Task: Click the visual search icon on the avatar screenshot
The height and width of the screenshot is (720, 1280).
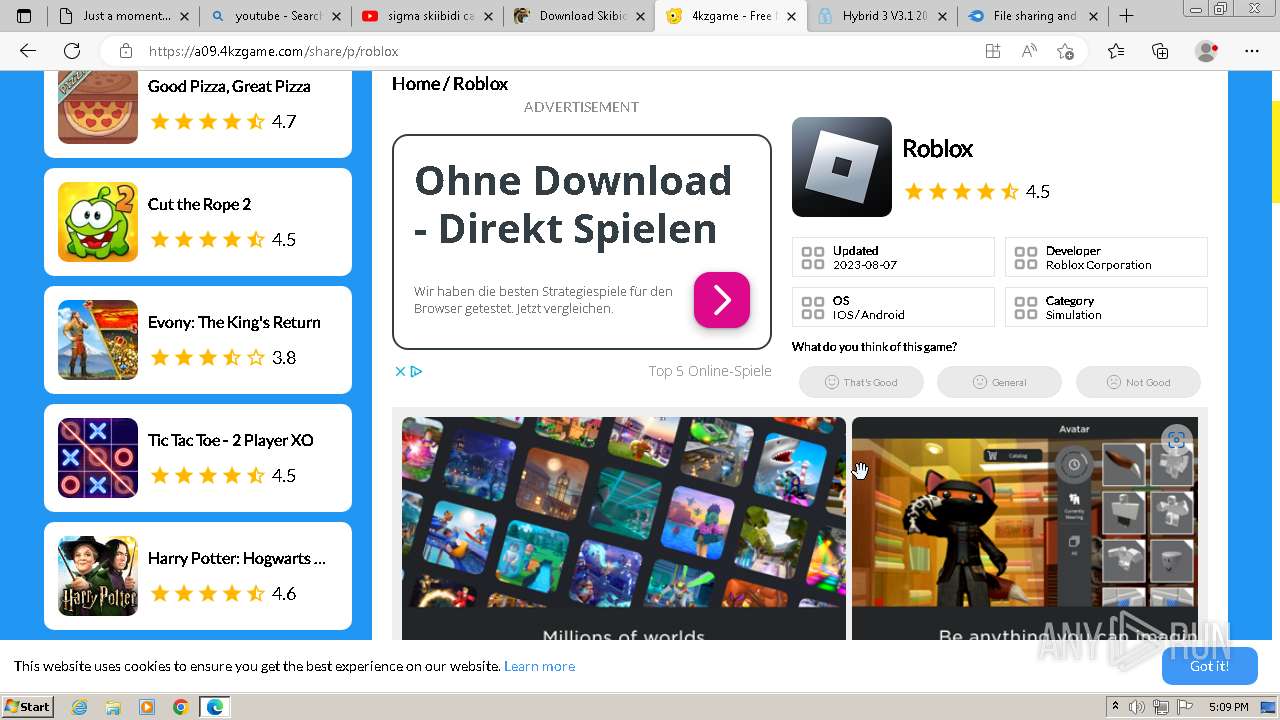Action: click(x=1176, y=441)
